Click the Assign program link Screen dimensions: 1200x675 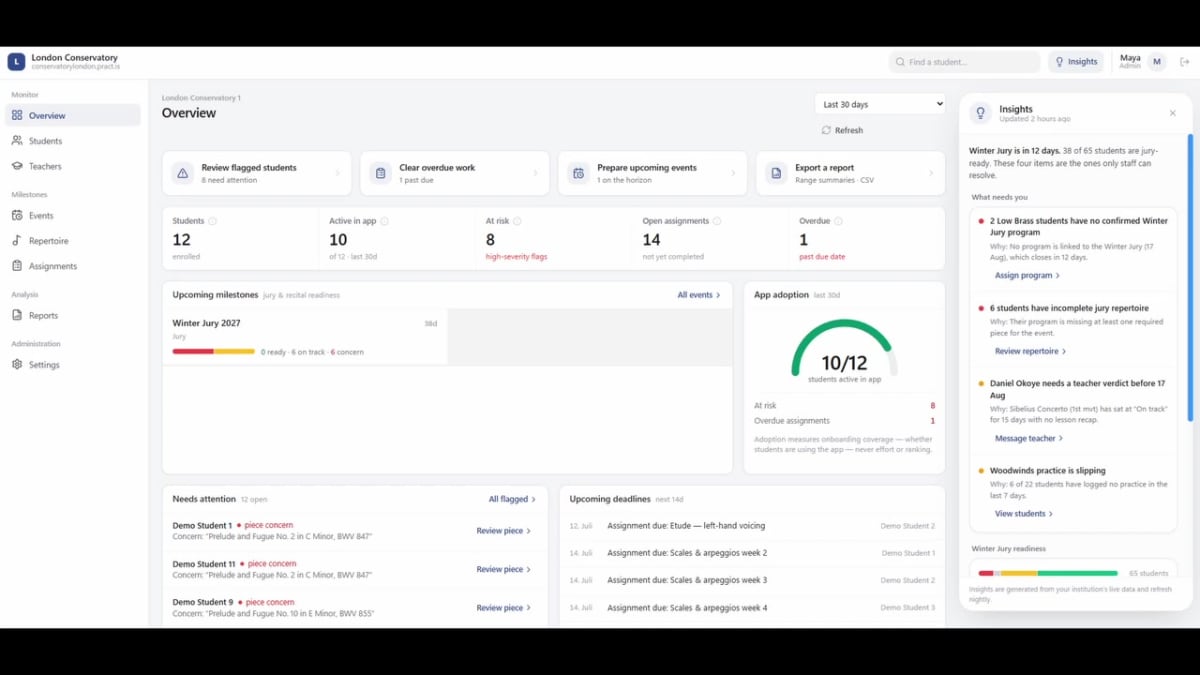(x=1027, y=275)
